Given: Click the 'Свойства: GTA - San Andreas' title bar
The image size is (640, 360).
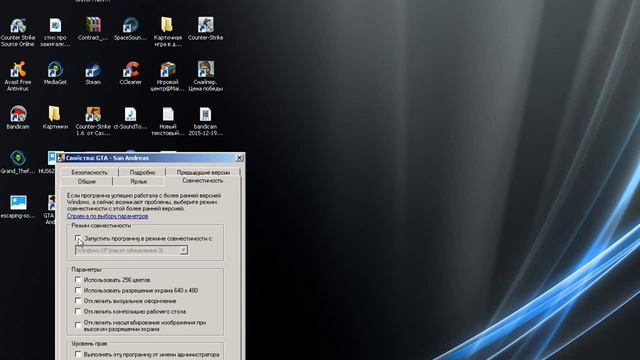Looking at the screenshot, I should tap(150, 158).
